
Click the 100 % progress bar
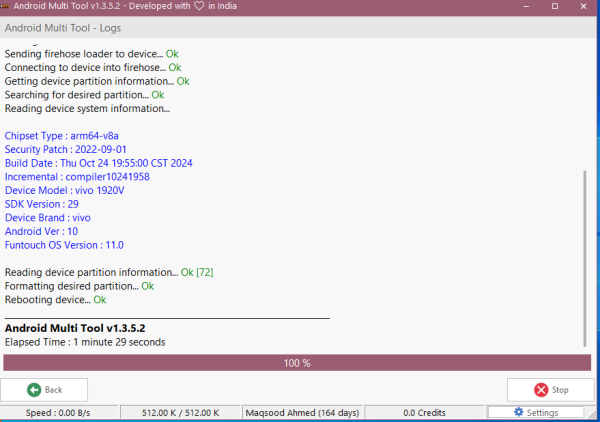click(297, 363)
